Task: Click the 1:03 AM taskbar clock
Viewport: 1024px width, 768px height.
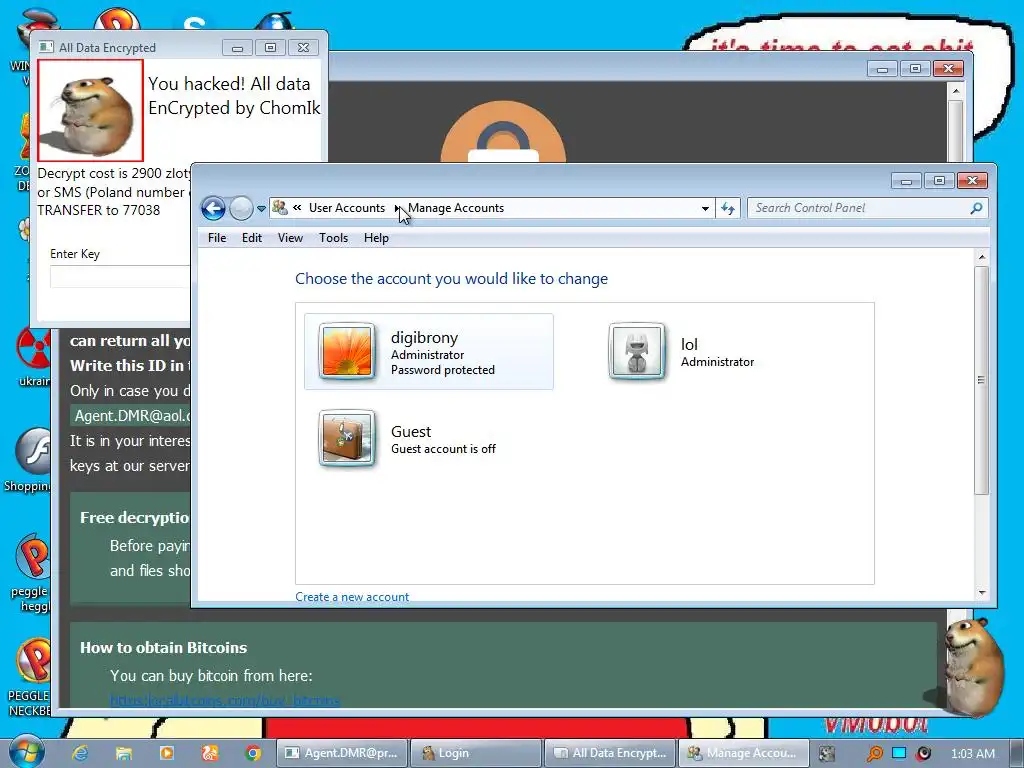Action: pyautogui.click(x=972, y=754)
